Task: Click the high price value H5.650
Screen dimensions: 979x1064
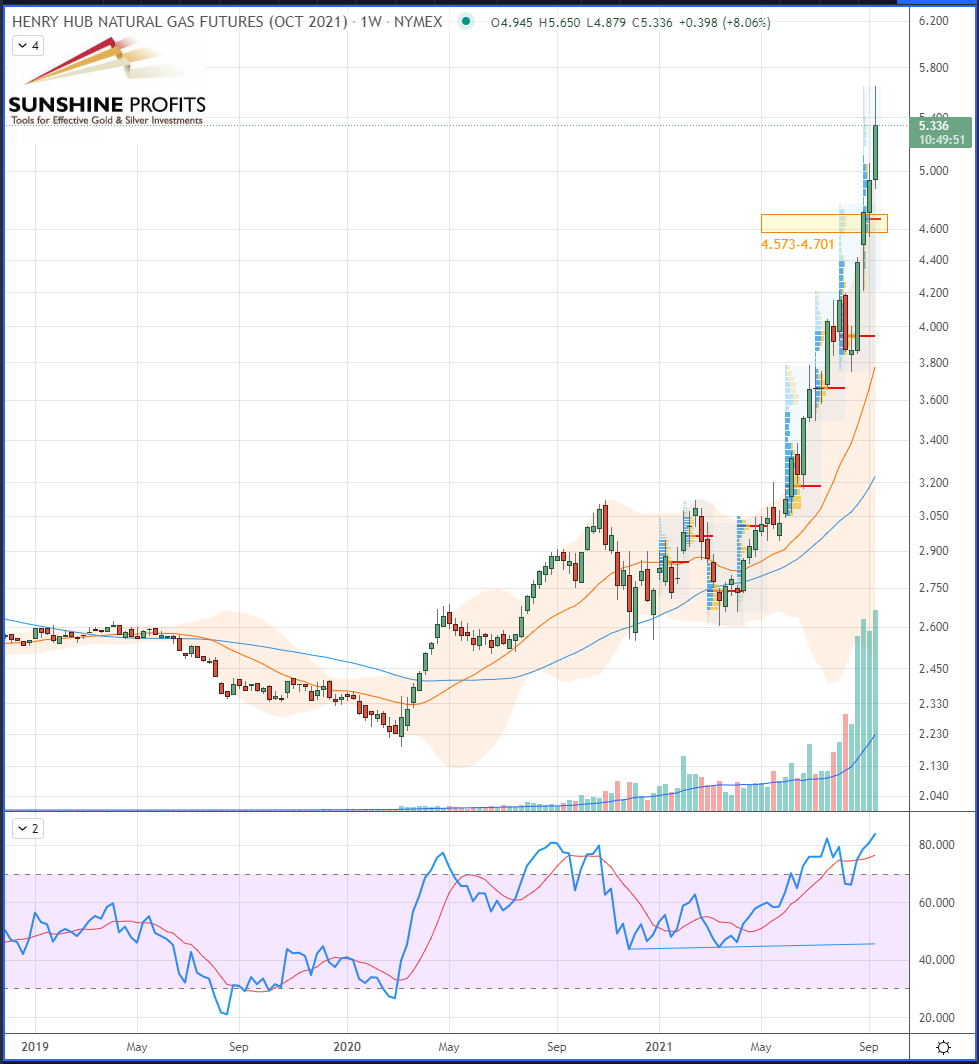Action: pos(559,22)
